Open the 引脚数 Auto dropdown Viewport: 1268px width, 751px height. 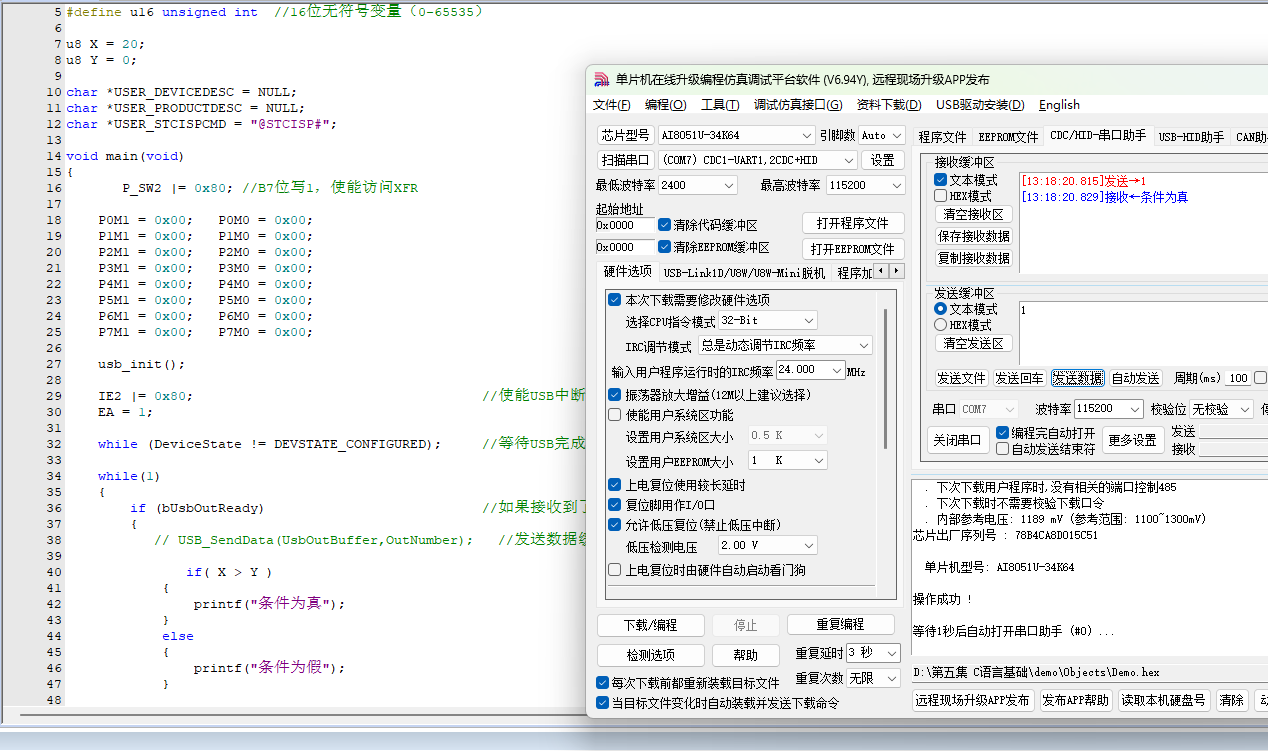coord(880,135)
